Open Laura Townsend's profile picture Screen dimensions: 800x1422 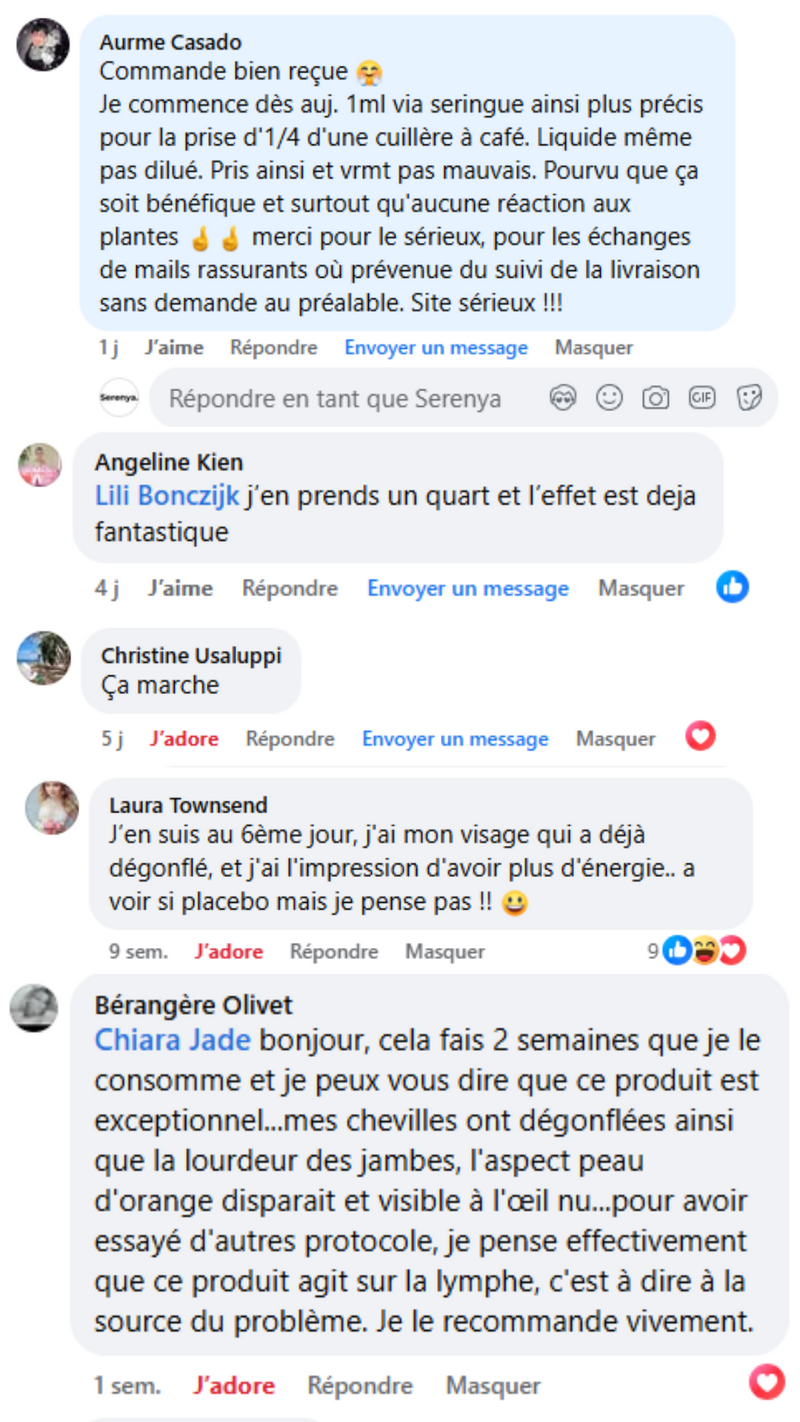[52, 808]
